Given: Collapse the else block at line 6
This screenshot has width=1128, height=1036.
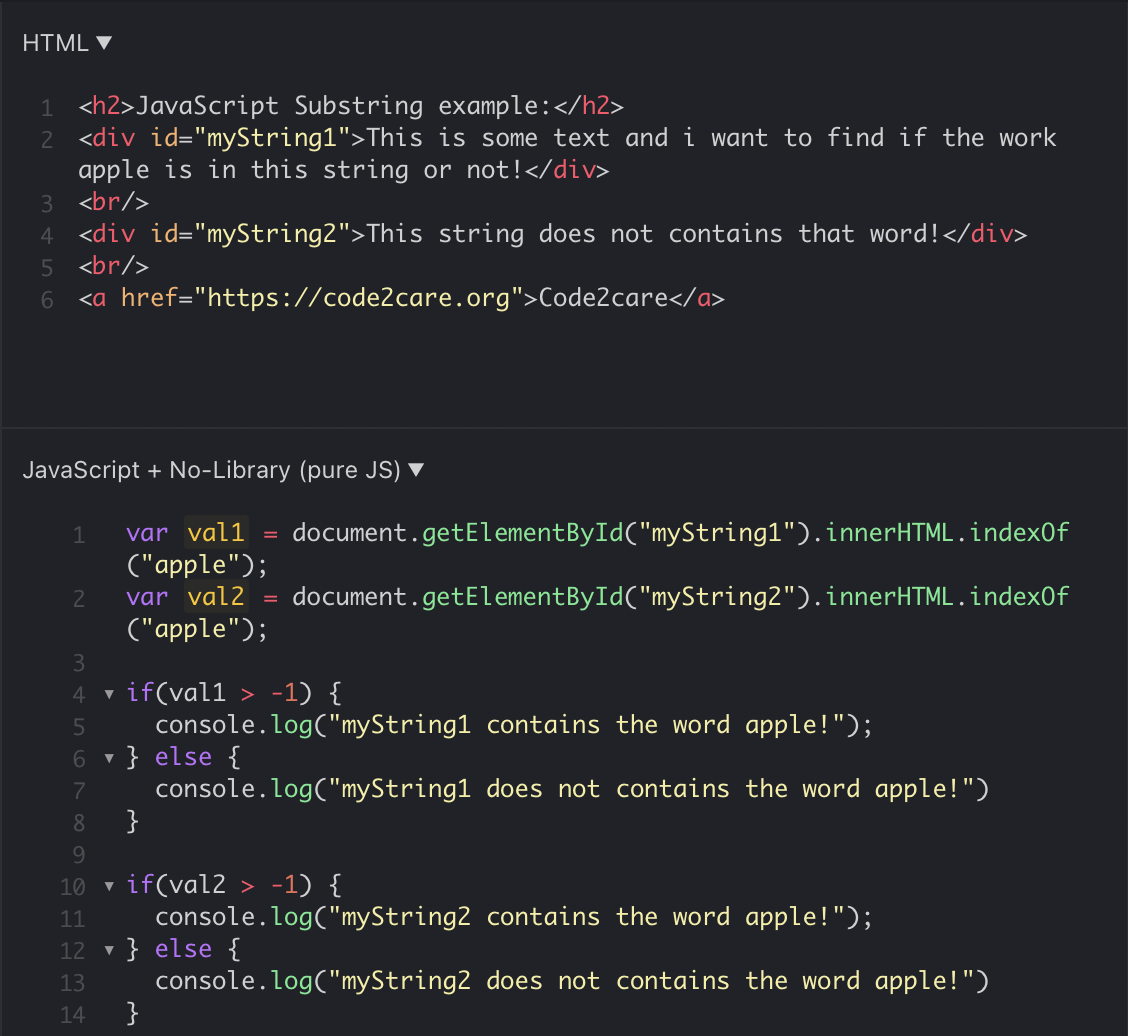Looking at the screenshot, I should (x=109, y=757).
